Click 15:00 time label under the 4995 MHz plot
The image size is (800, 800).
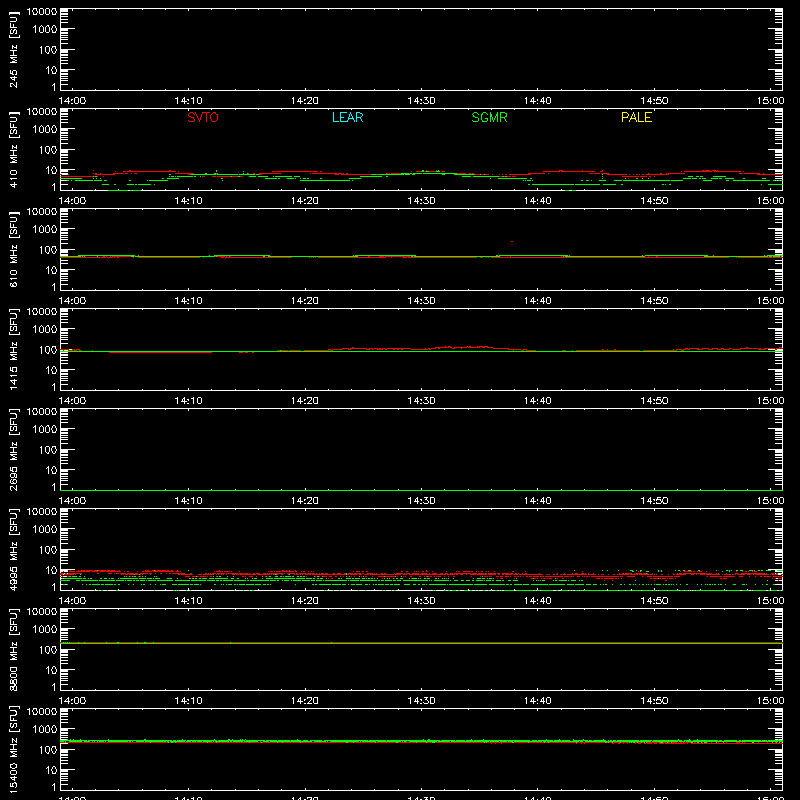[770, 601]
